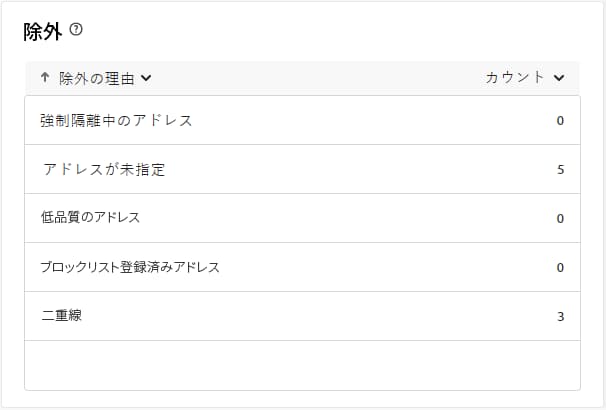606x410 pixels.
Task: Select the 二重線 row label
Action: (61, 315)
